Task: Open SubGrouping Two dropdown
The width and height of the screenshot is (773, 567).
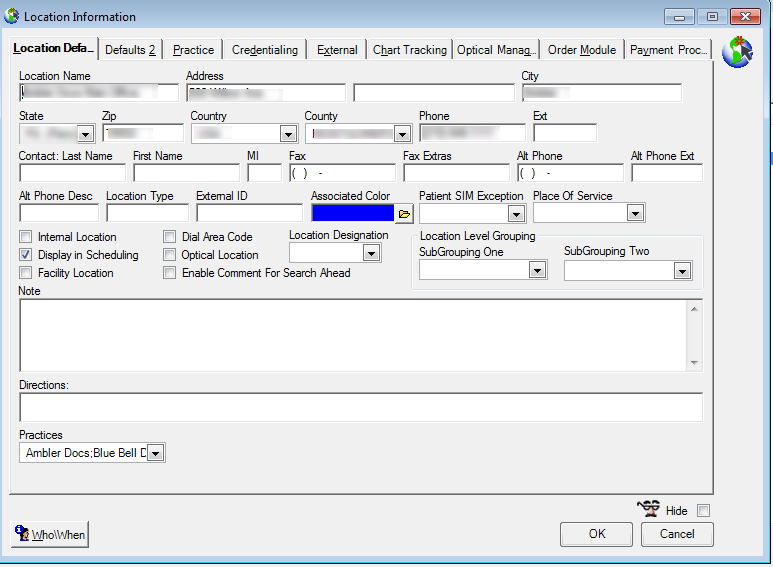Action: point(682,271)
